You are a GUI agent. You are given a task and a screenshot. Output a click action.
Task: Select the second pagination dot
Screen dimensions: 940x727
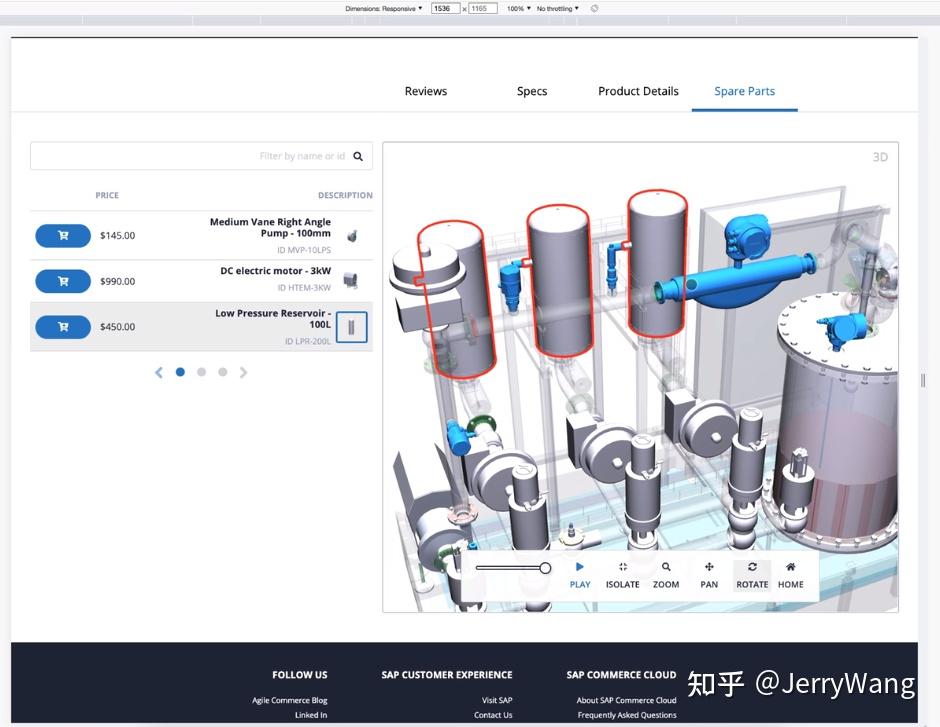pos(201,371)
